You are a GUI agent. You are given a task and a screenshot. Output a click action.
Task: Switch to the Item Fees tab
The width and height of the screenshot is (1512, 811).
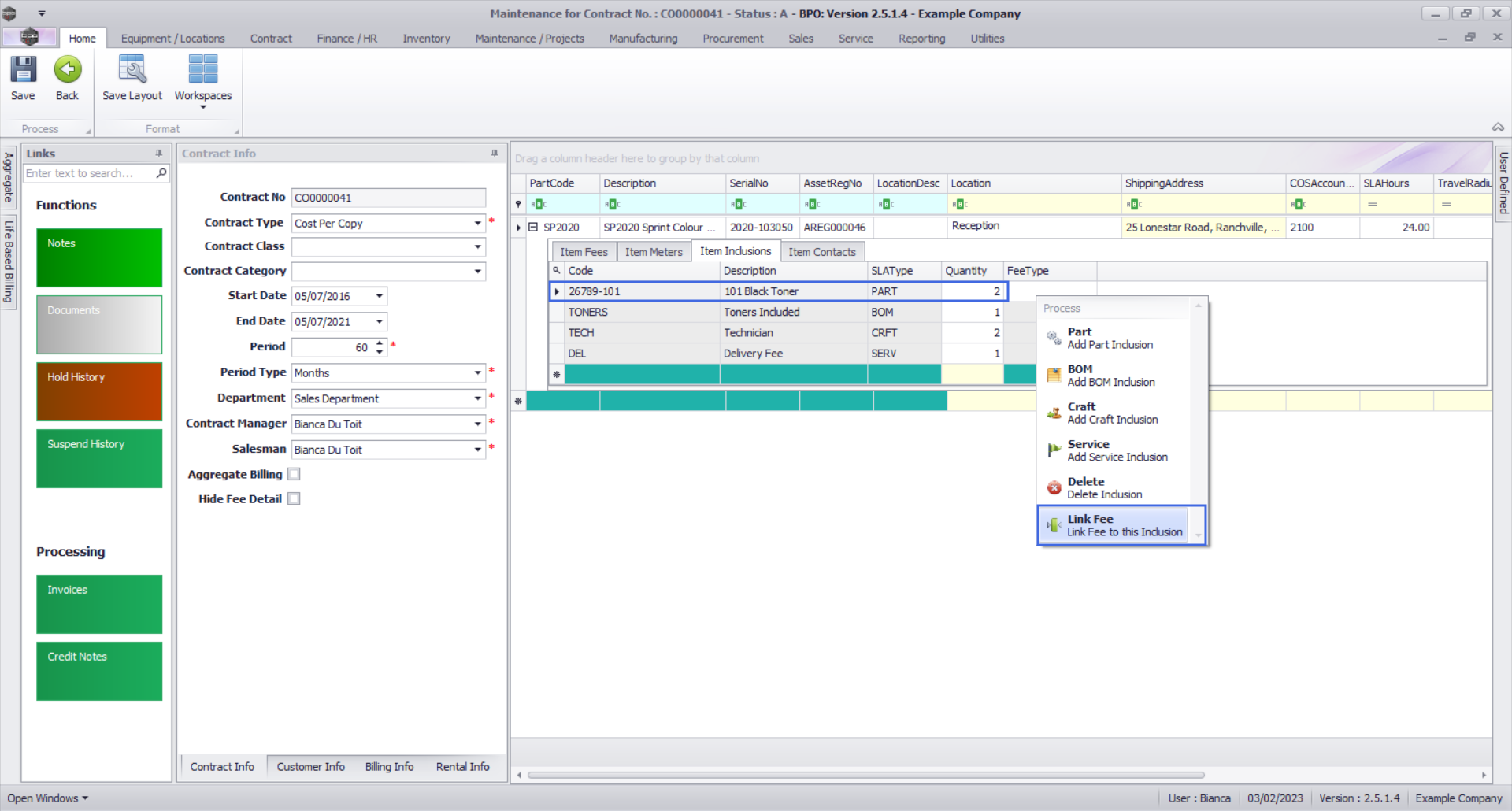pyautogui.click(x=584, y=252)
